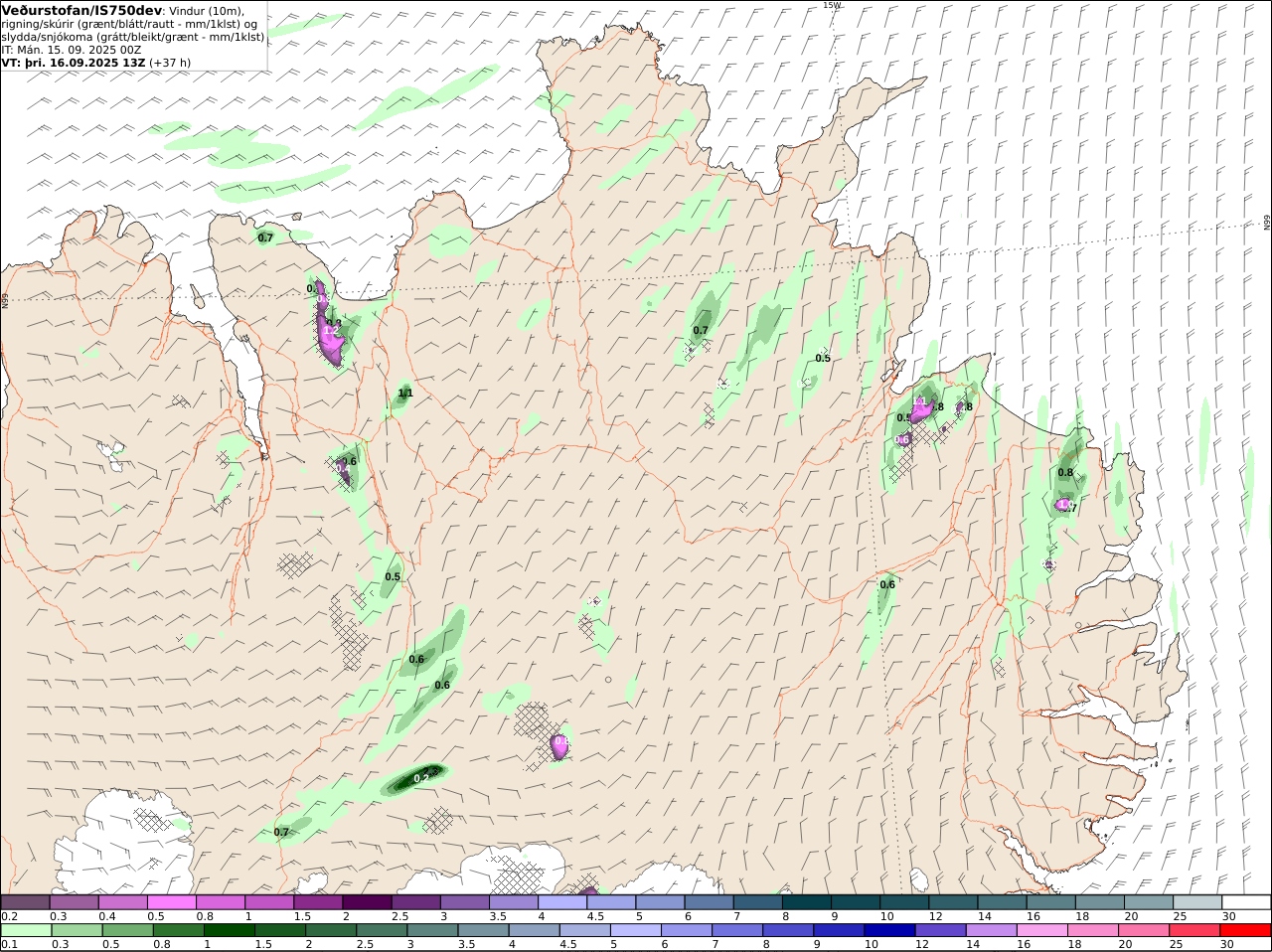Screen dimensions: 1272x952
Task: Click the white swatch after 30 in upper row
Action: click(1246, 902)
